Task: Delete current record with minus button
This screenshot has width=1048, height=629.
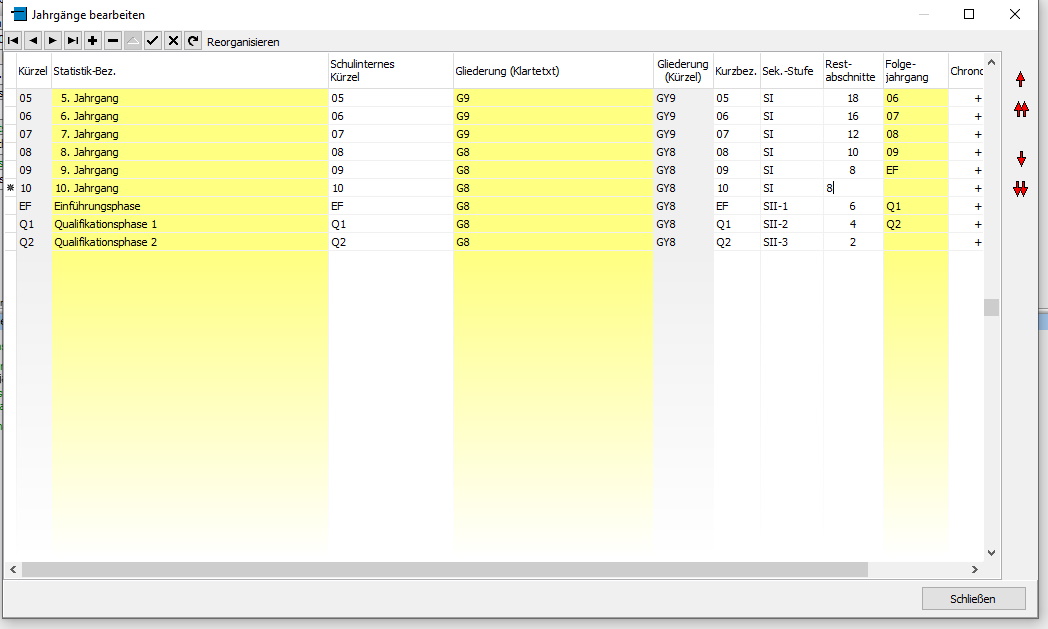Action: 113,41
